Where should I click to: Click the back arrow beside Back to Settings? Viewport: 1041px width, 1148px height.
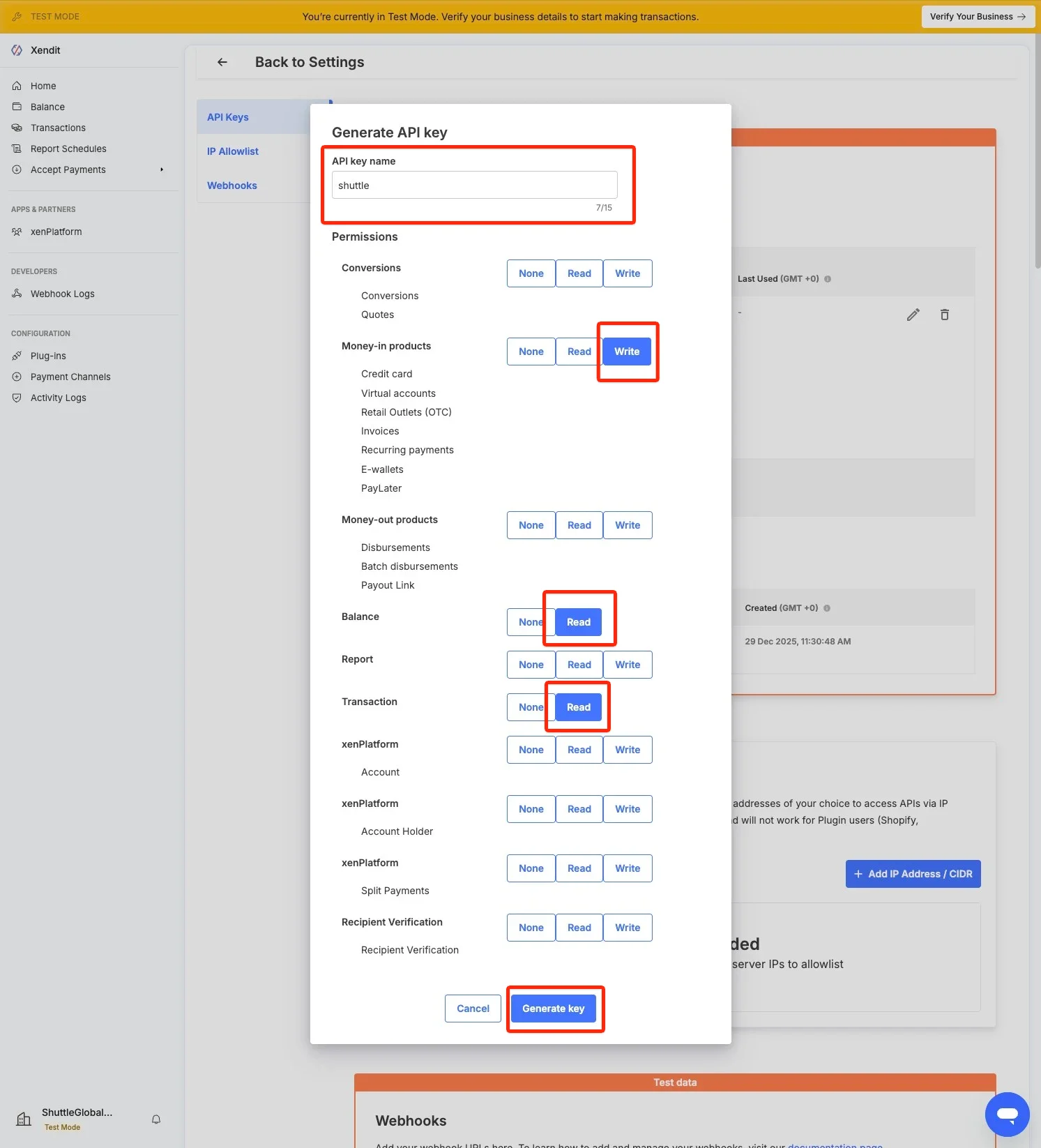222,62
